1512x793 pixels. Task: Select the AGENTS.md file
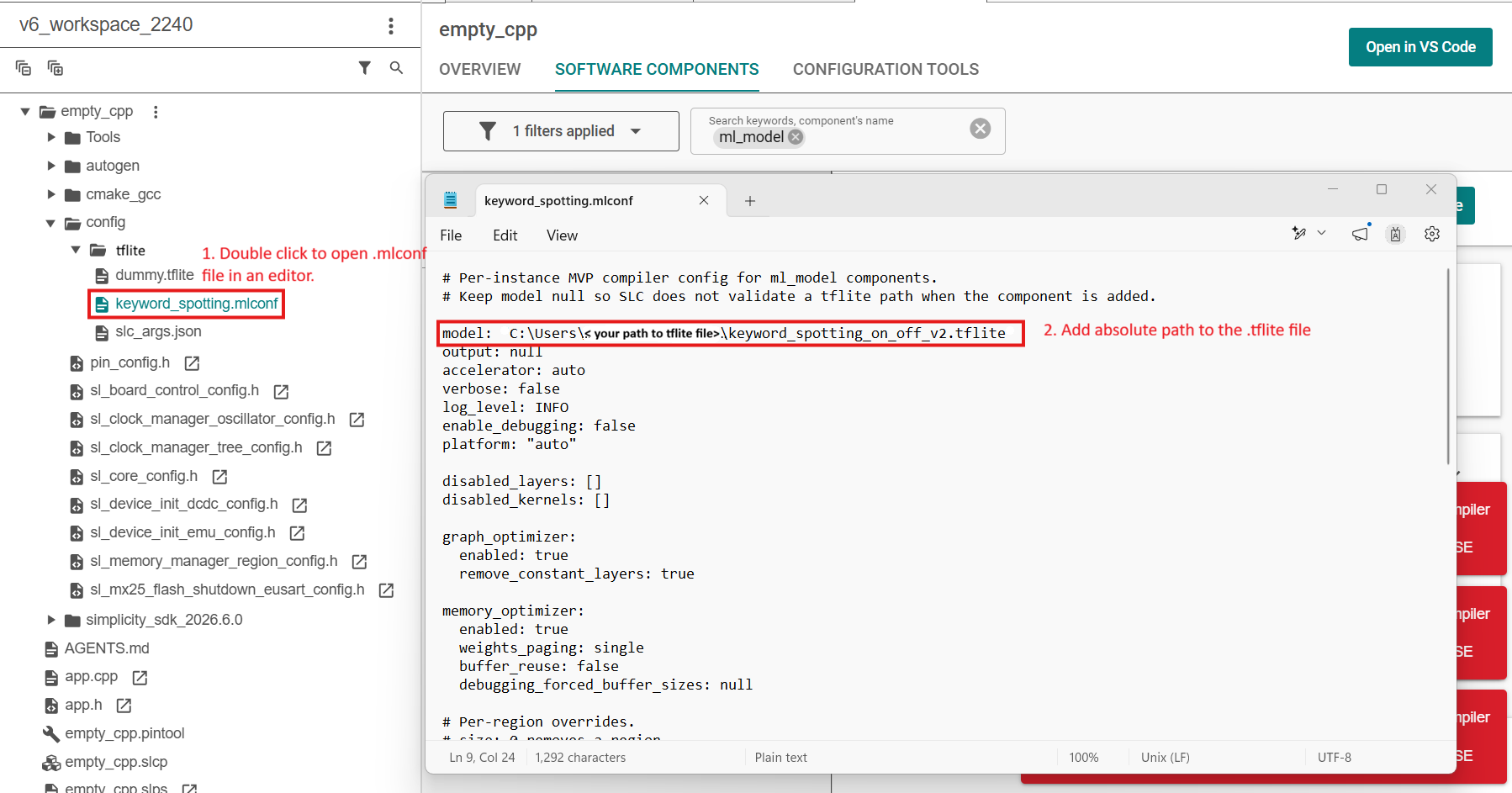107,648
